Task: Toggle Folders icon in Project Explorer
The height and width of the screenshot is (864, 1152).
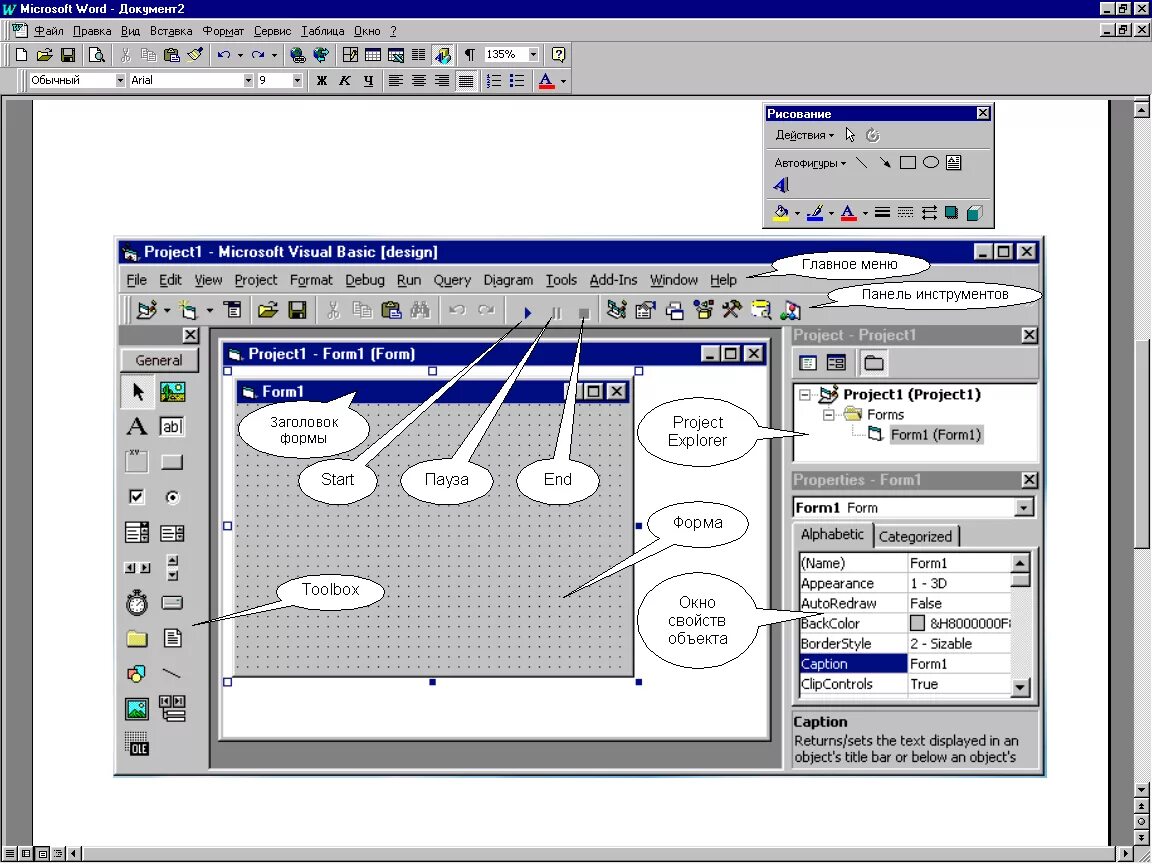Action: (x=874, y=363)
